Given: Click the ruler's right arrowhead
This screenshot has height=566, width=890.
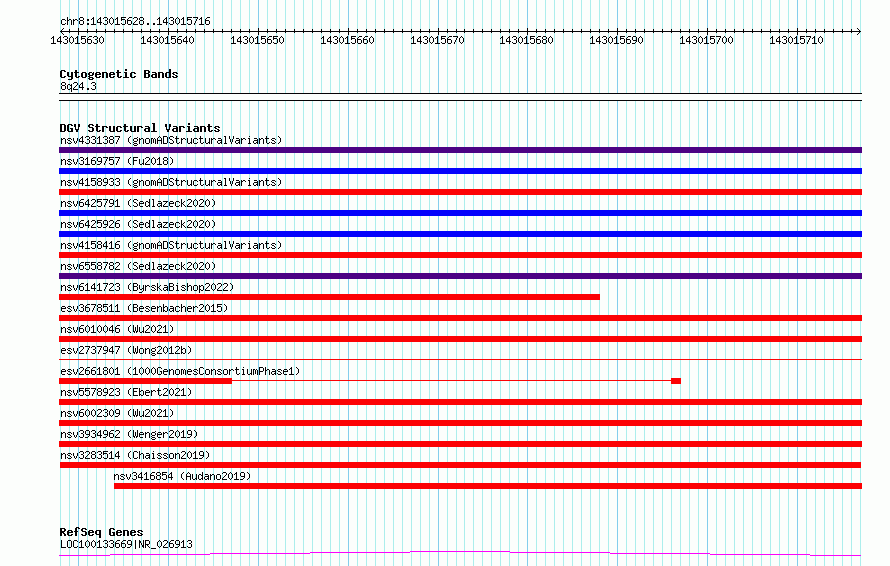Looking at the screenshot, I should (859, 31).
